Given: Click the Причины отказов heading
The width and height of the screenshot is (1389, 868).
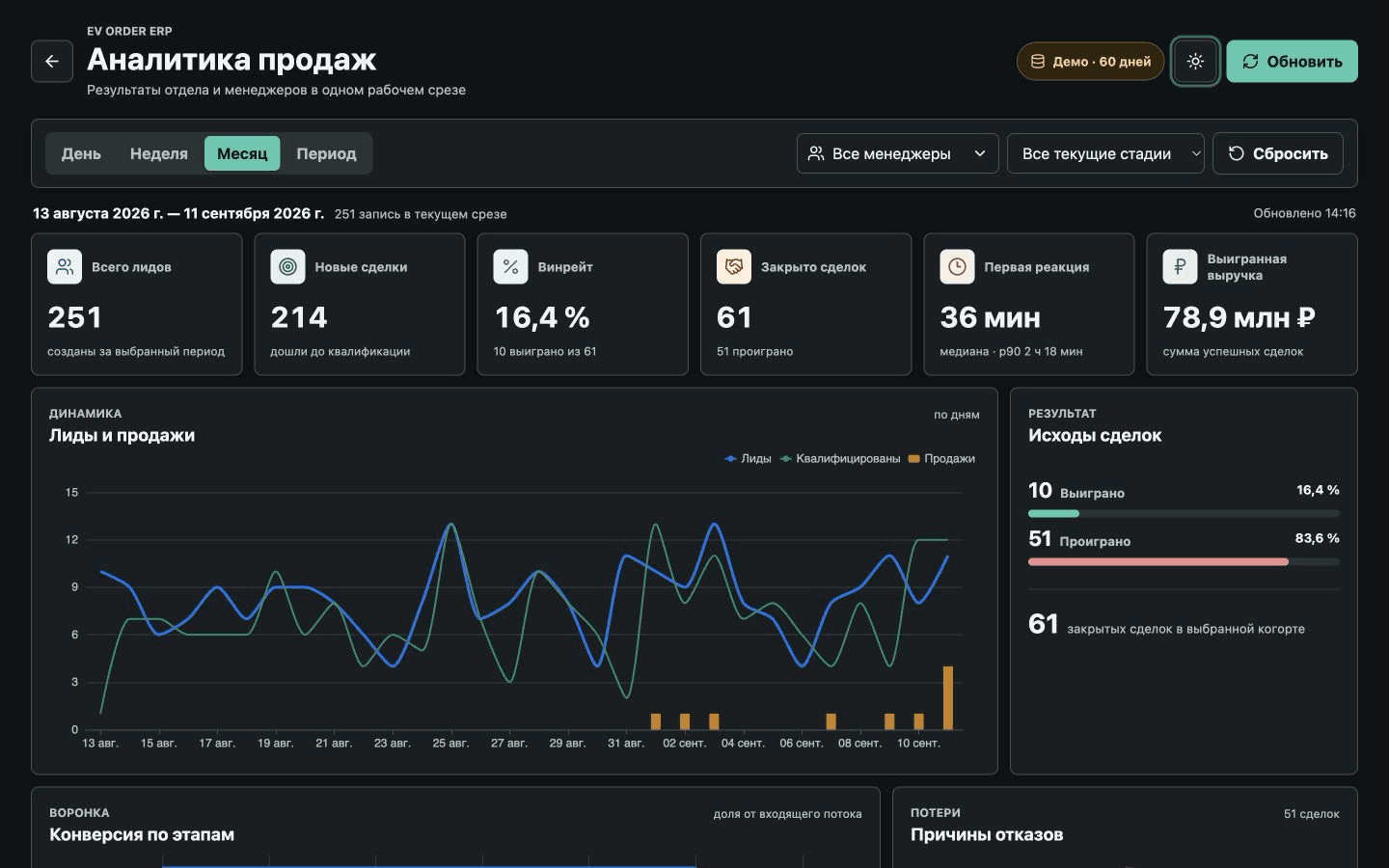Looking at the screenshot, I should pos(987,835).
